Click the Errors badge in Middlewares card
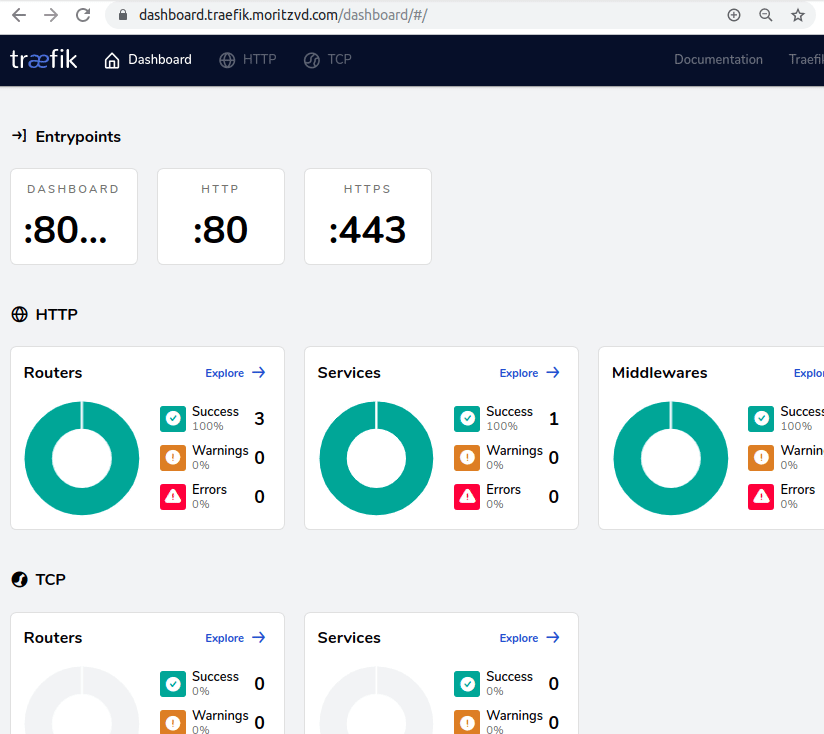The width and height of the screenshot is (824, 734). tap(761, 496)
